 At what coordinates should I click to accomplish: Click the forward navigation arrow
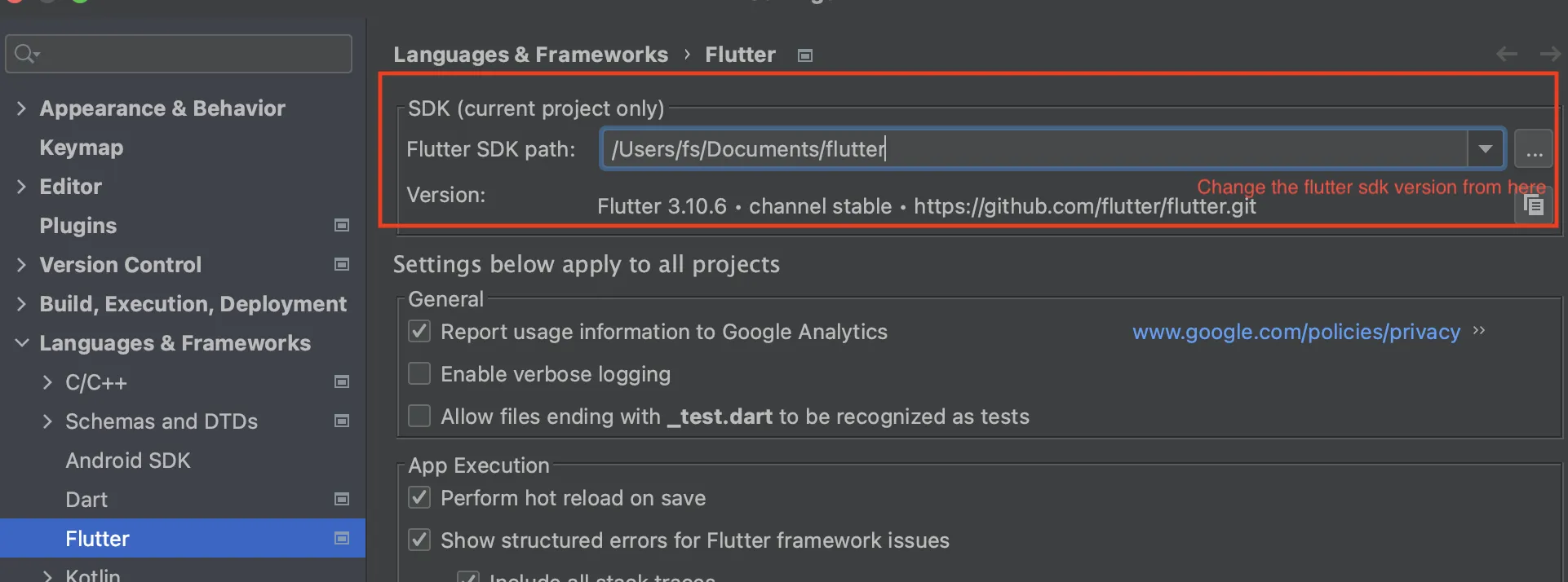1549,54
